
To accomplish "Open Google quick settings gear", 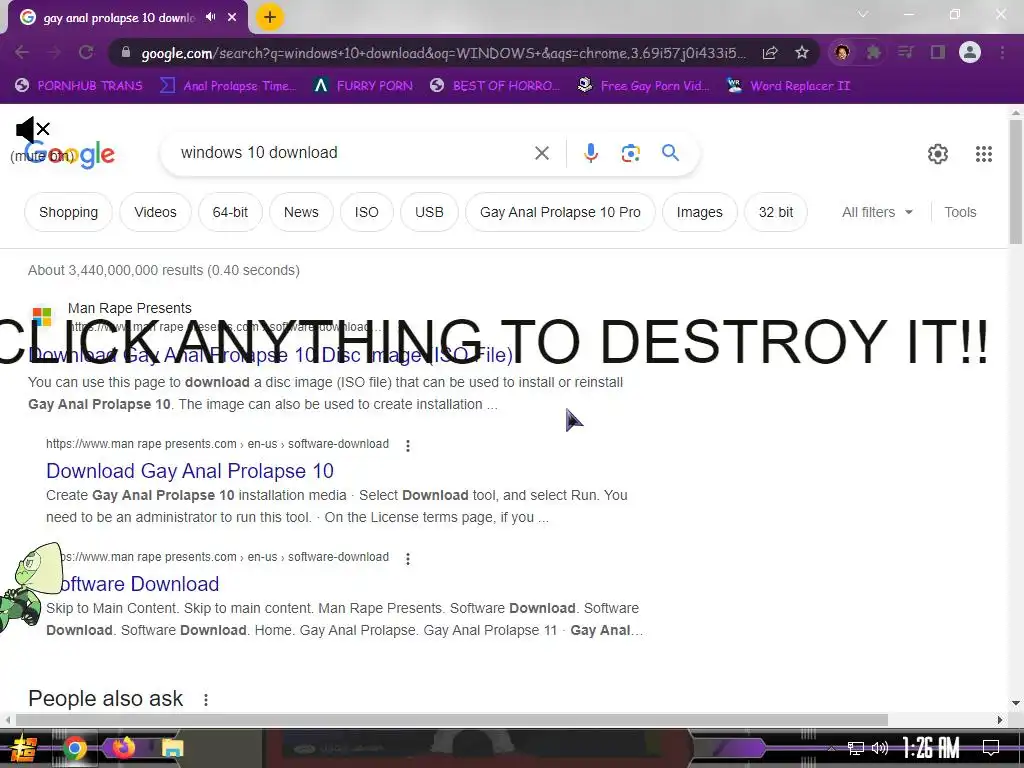I will click(x=938, y=154).
